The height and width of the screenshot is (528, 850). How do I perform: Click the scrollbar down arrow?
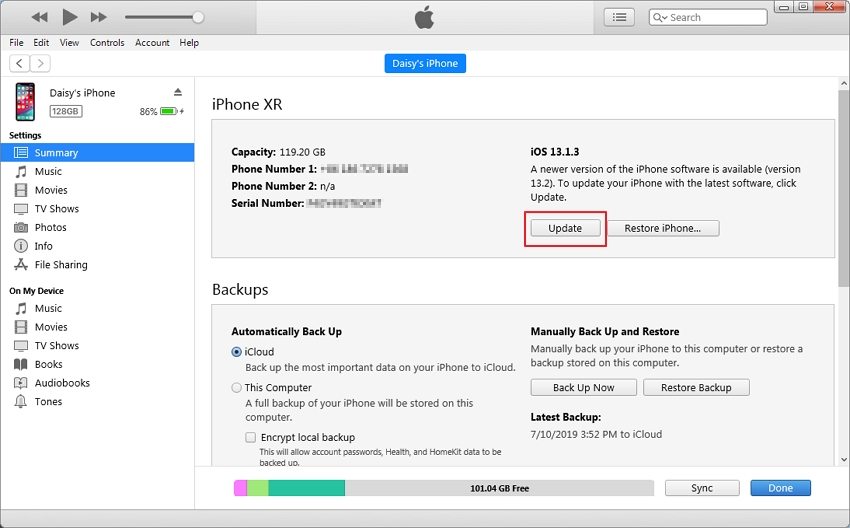(x=843, y=460)
